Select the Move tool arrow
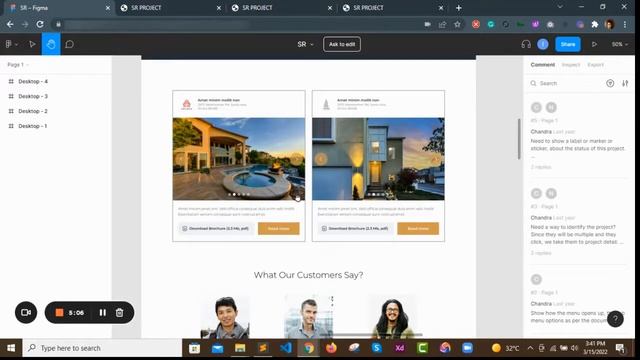Viewport: 640px width, 360px height. point(32,44)
